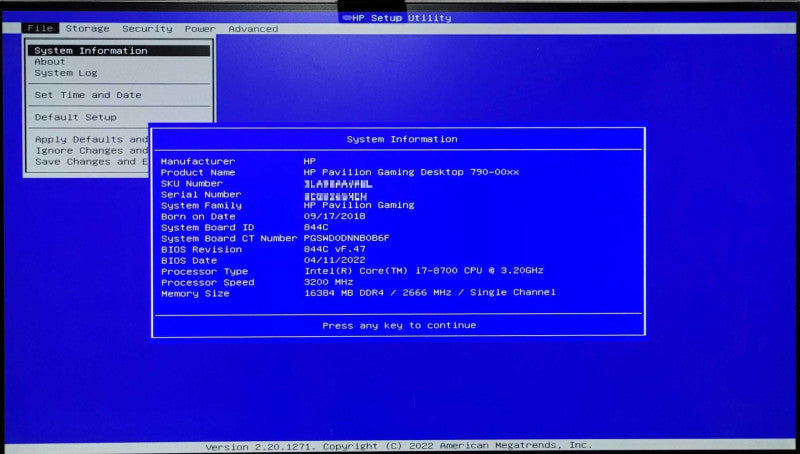Open the Security menu

147,29
